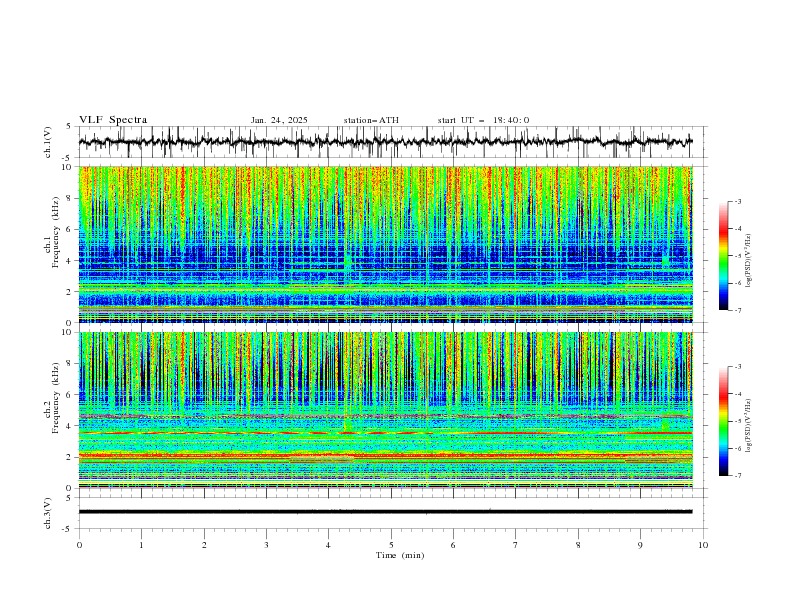This screenshot has width=792, height=612.
Task: Click time-axis tick label "3"
Action: (x=266, y=545)
